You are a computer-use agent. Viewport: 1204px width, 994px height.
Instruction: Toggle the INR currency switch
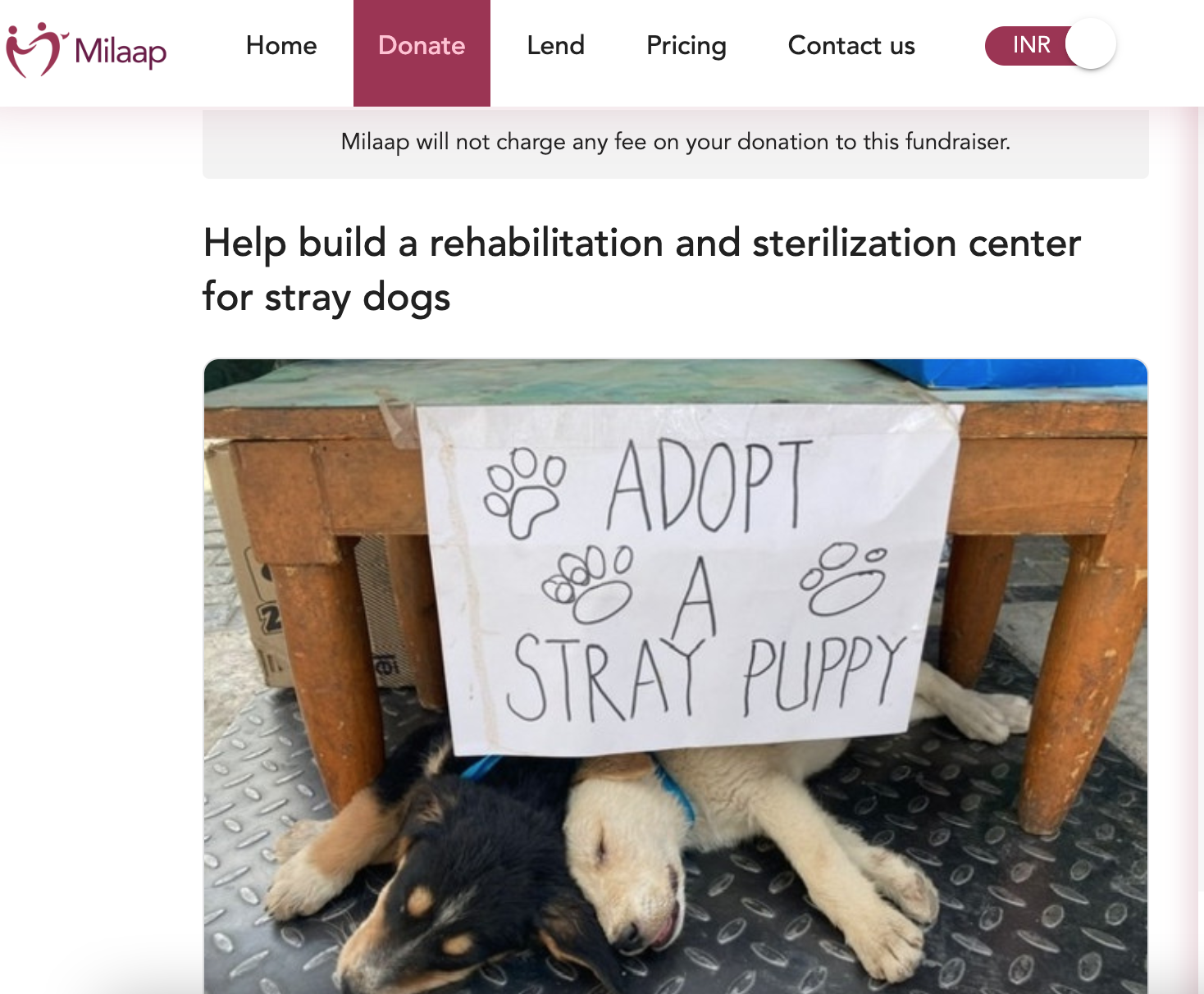point(1050,45)
